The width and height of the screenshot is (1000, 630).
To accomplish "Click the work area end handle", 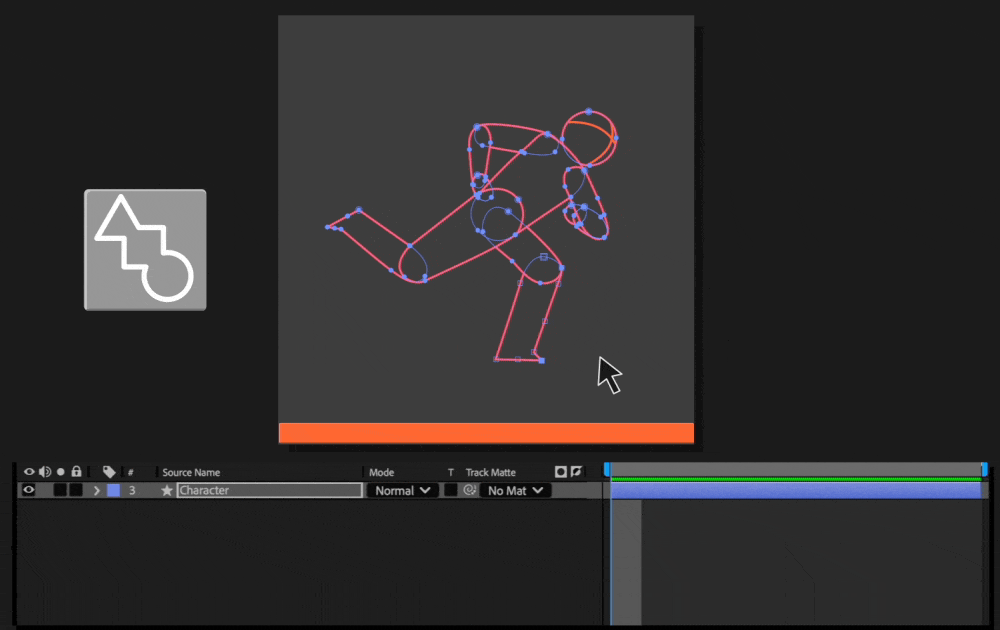I will click(984, 470).
